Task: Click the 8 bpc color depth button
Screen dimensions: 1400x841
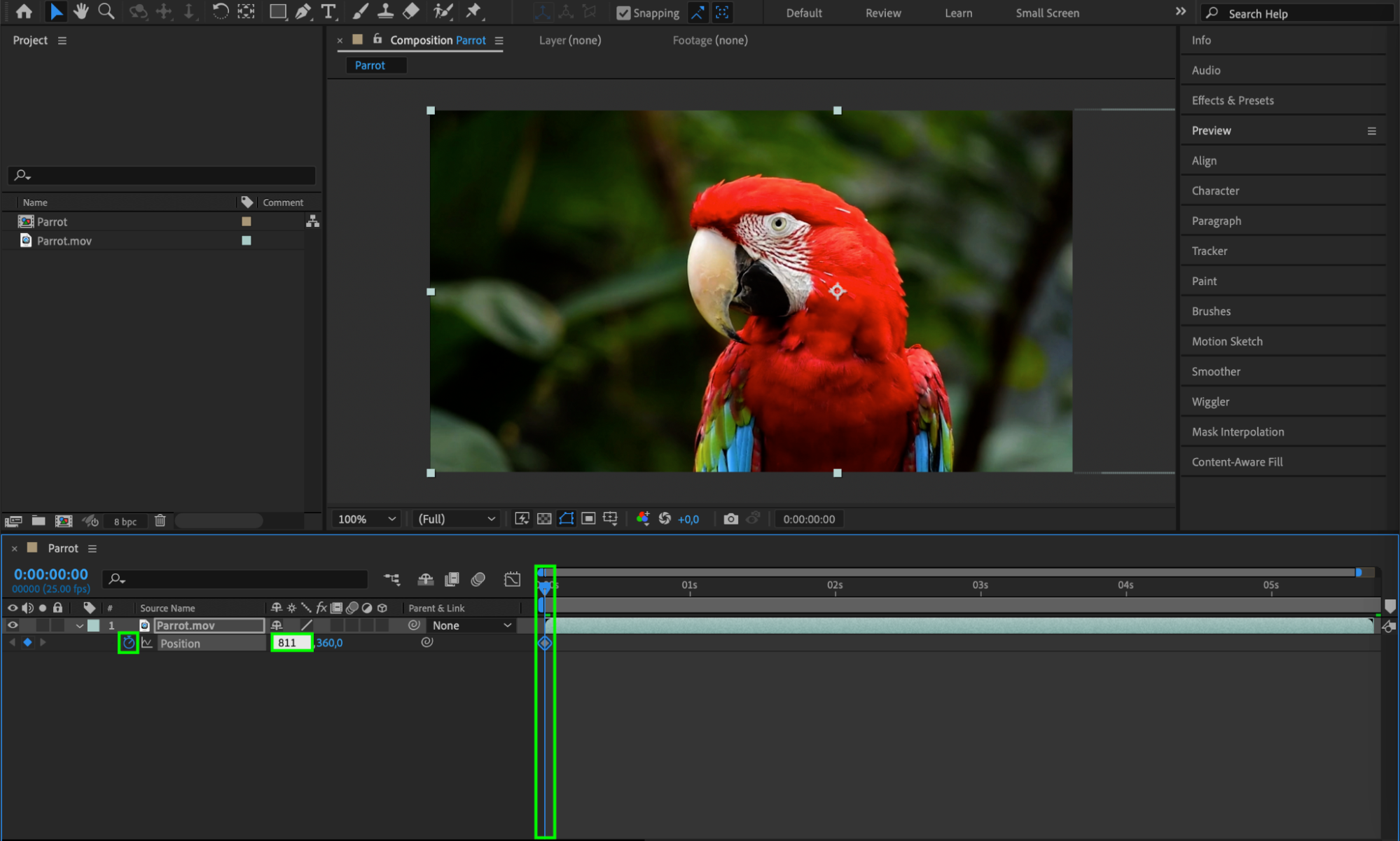Action: click(x=125, y=521)
